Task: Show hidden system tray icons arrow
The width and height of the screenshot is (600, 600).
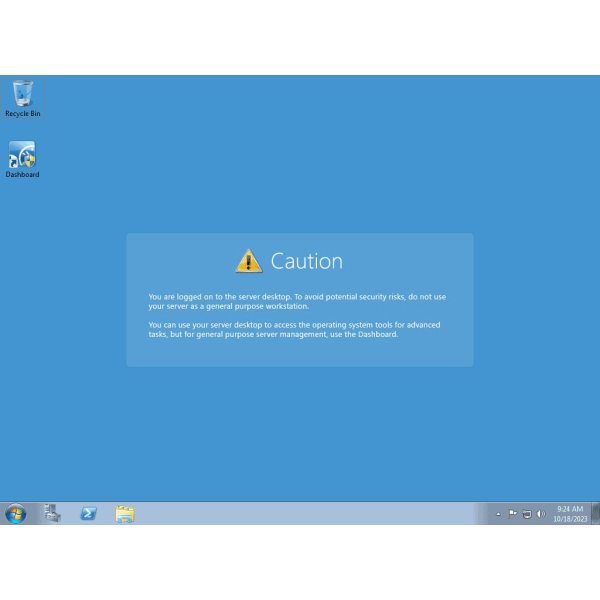Action: click(x=498, y=514)
